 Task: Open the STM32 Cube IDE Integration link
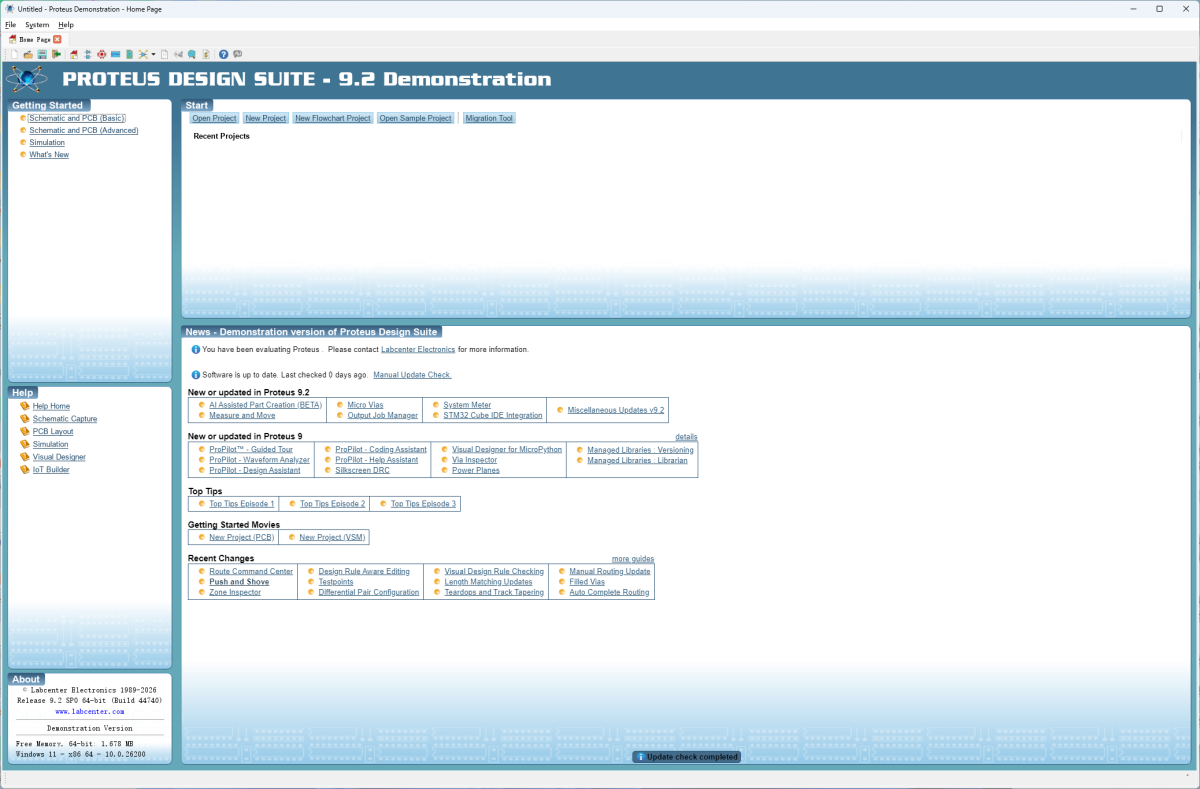coord(493,415)
